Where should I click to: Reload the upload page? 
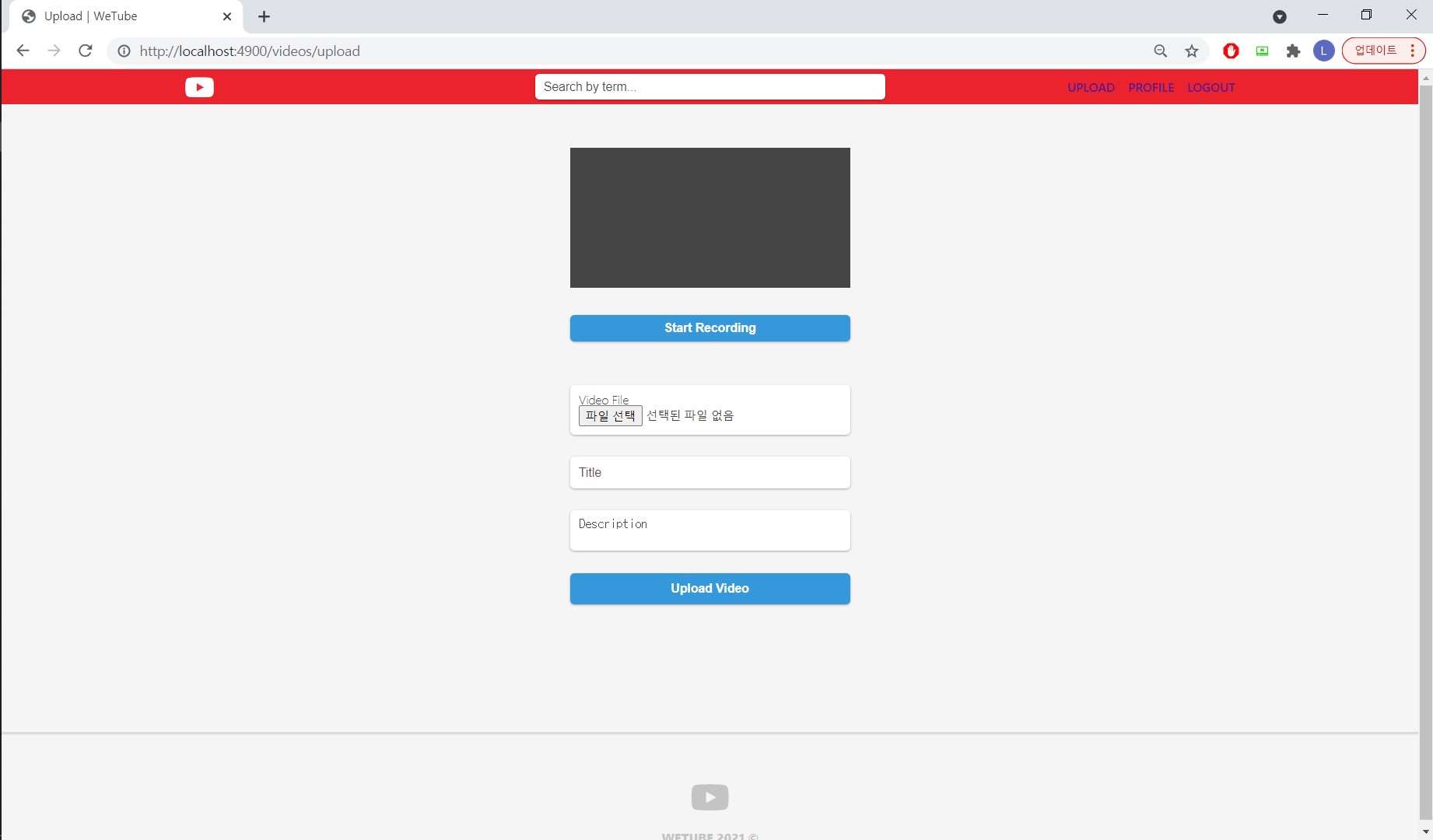point(86,51)
